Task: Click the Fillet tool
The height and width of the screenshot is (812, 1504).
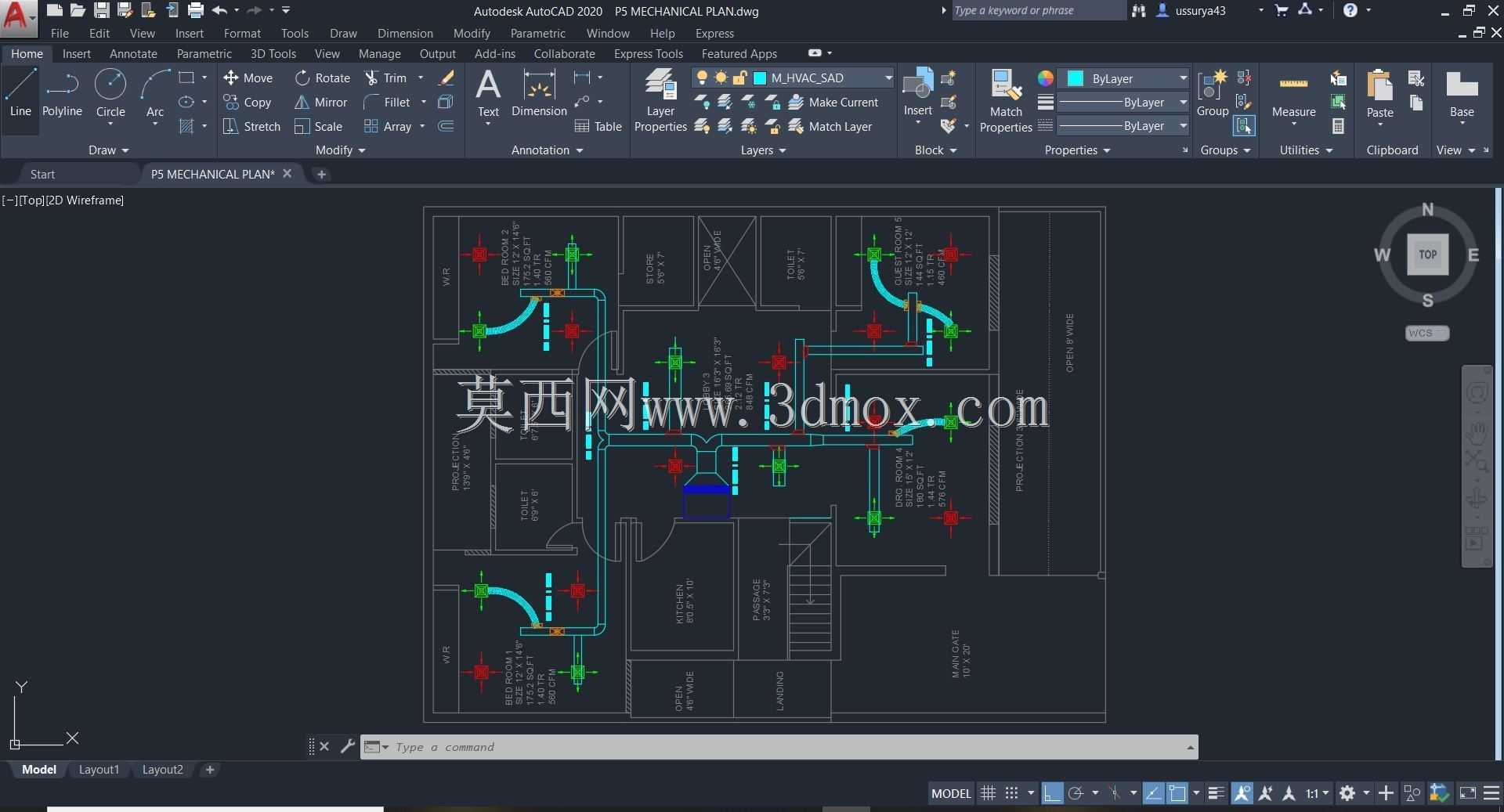Action: click(x=387, y=102)
